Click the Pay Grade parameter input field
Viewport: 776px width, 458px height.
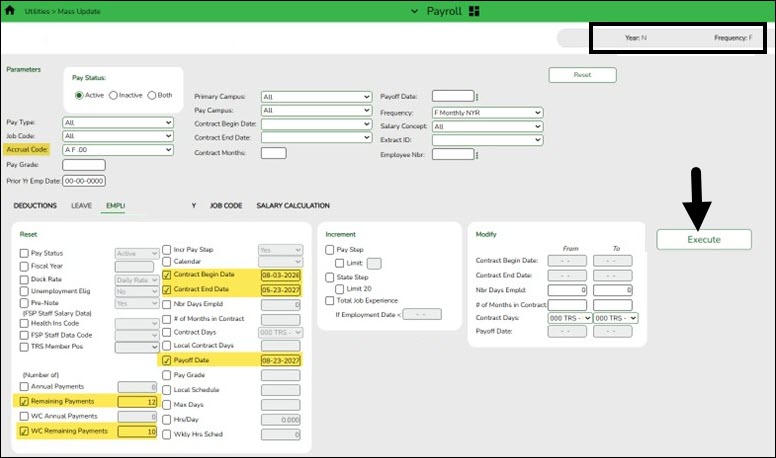[x=83, y=165]
